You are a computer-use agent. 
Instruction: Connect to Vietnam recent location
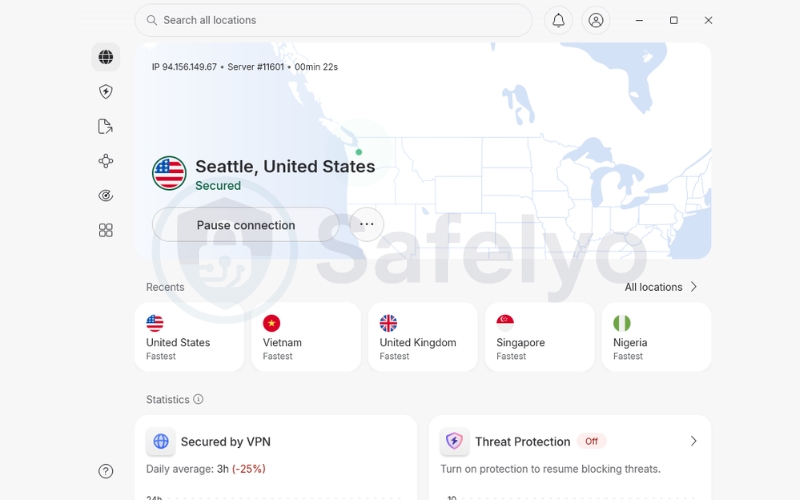tap(306, 337)
